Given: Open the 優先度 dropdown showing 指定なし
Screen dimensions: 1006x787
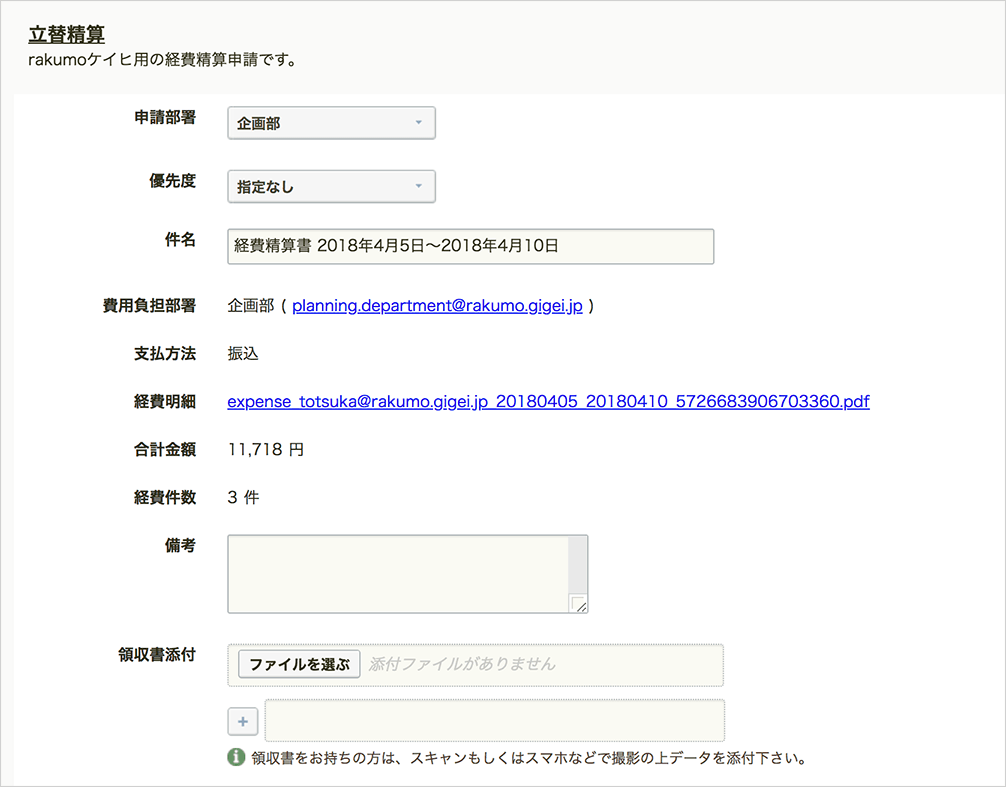Looking at the screenshot, I should 331,187.
